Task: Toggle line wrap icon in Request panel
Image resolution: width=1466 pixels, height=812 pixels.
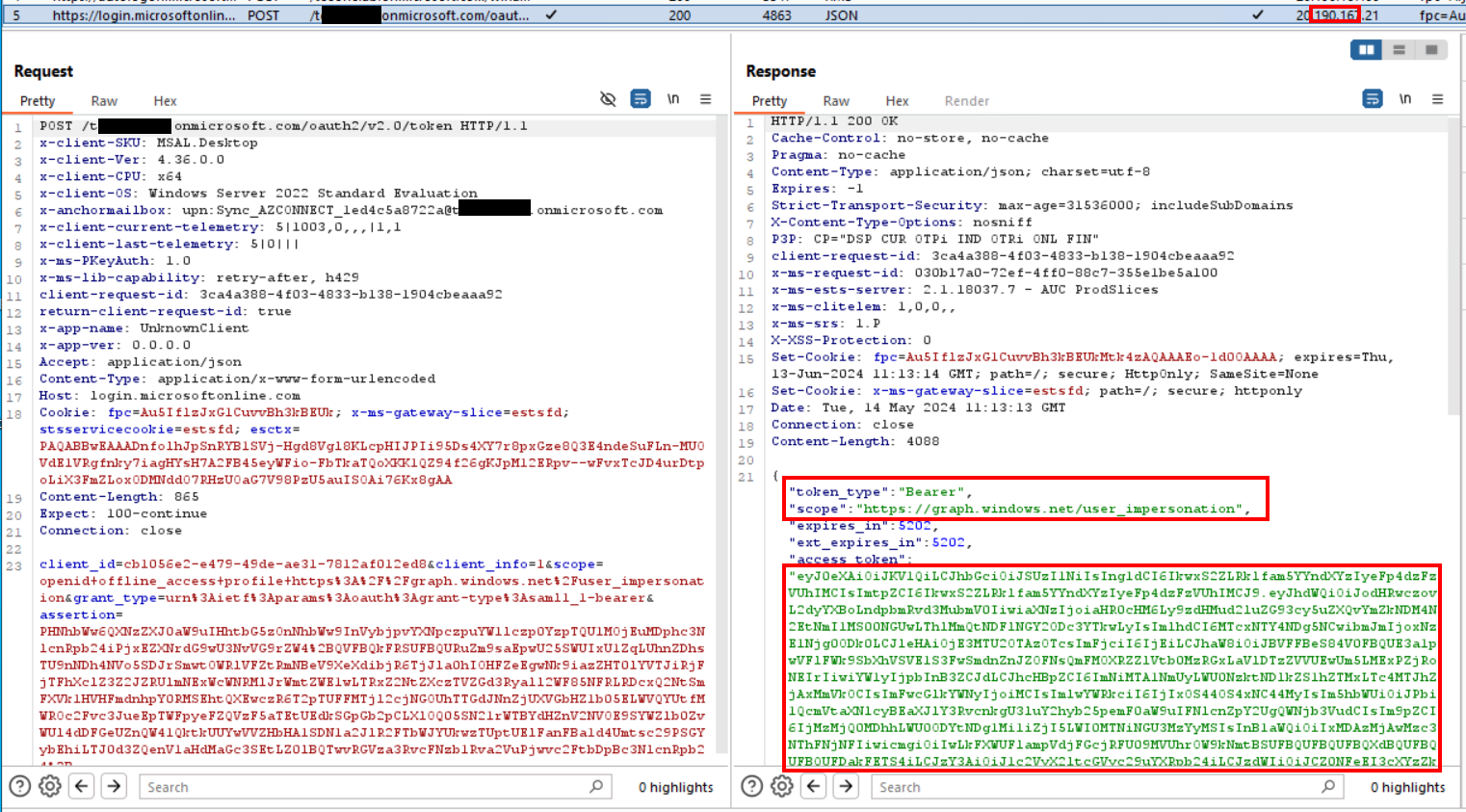Action: tap(641, 99)
